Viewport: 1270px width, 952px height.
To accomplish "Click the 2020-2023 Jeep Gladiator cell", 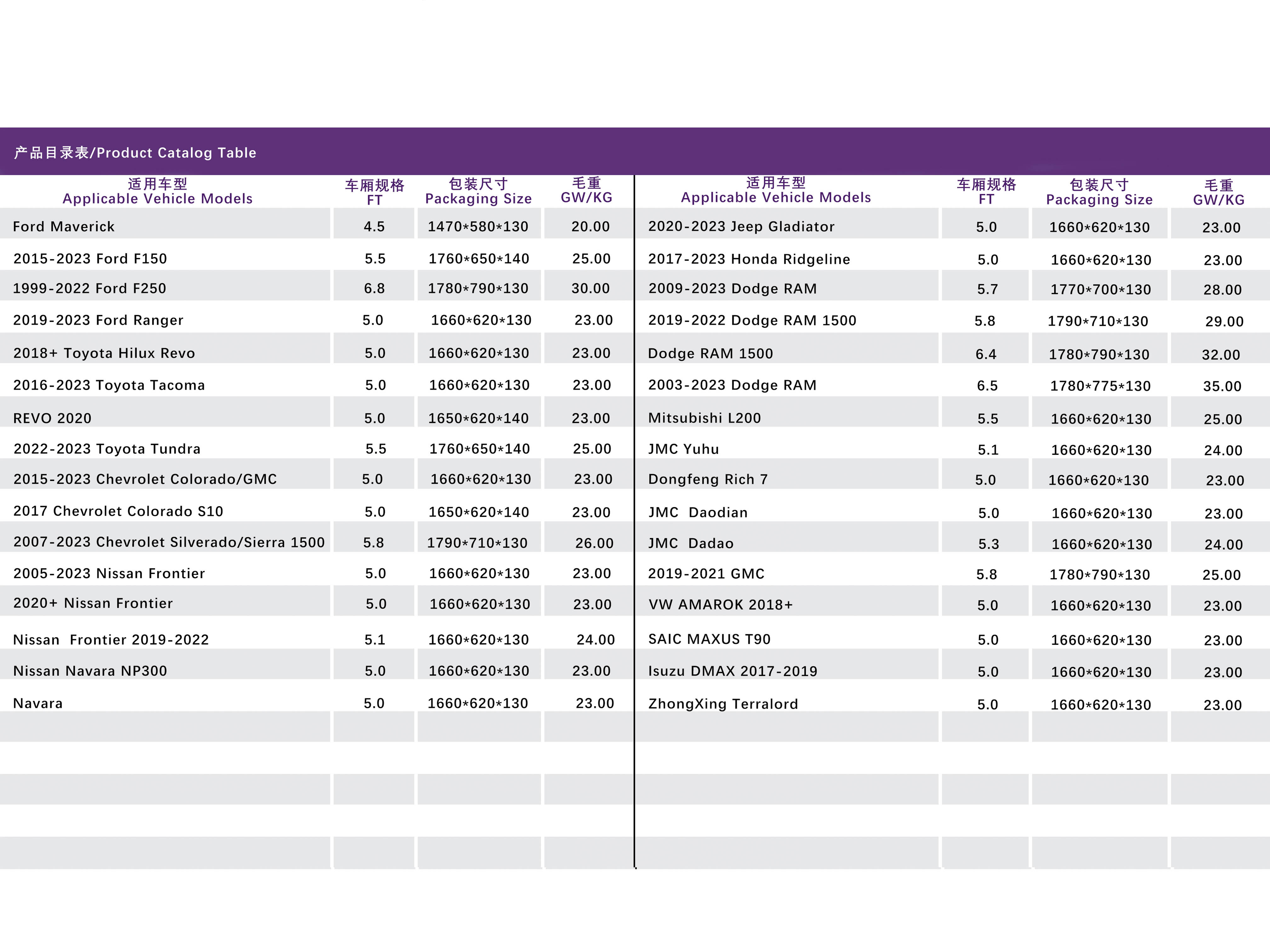I will 741,227.
